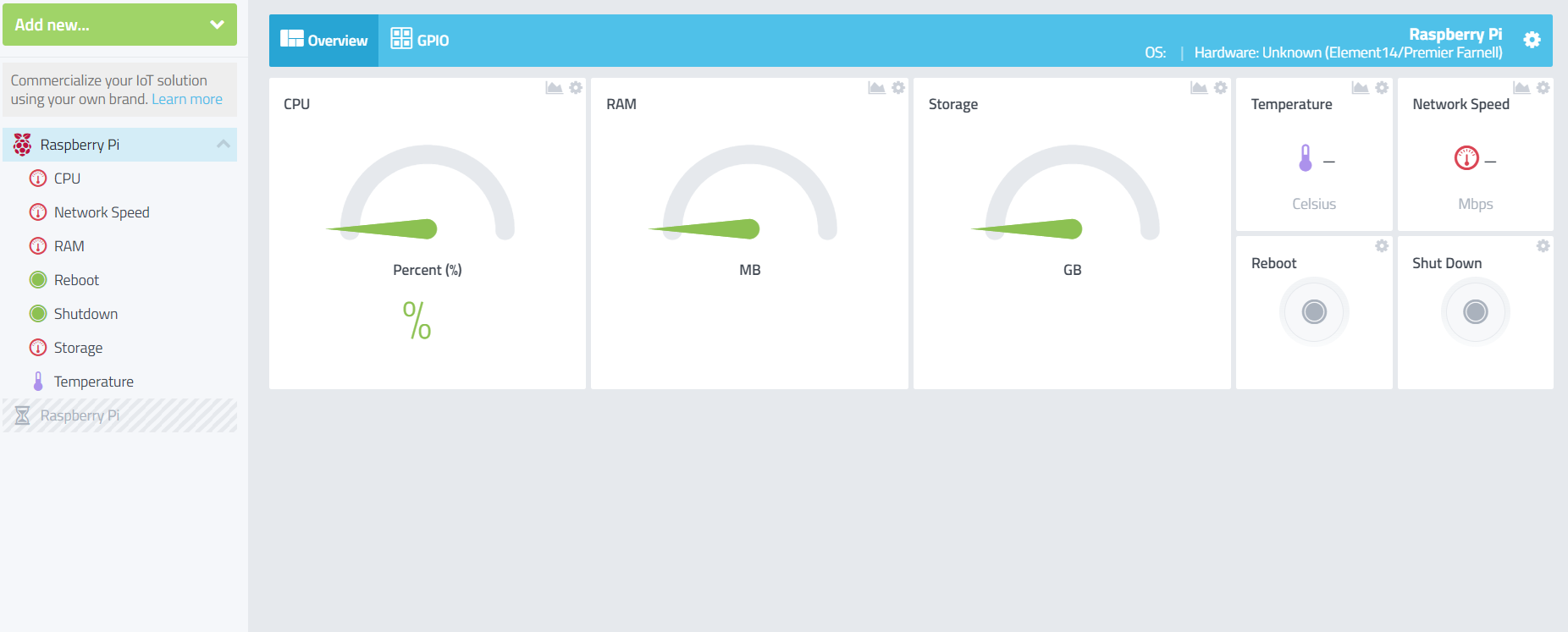Select the pending Raspberry Pi device
The height and width of the screenshot is (632, 1568).
[119, 415]
